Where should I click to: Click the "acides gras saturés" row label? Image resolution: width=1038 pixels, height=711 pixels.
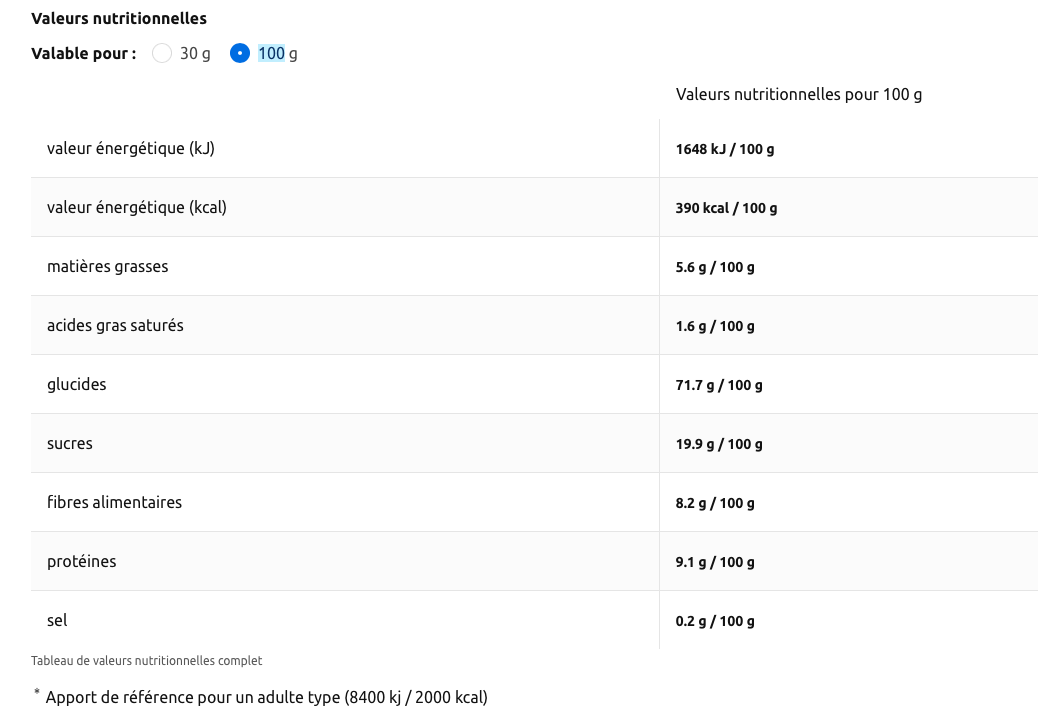(x=115, y=325)
